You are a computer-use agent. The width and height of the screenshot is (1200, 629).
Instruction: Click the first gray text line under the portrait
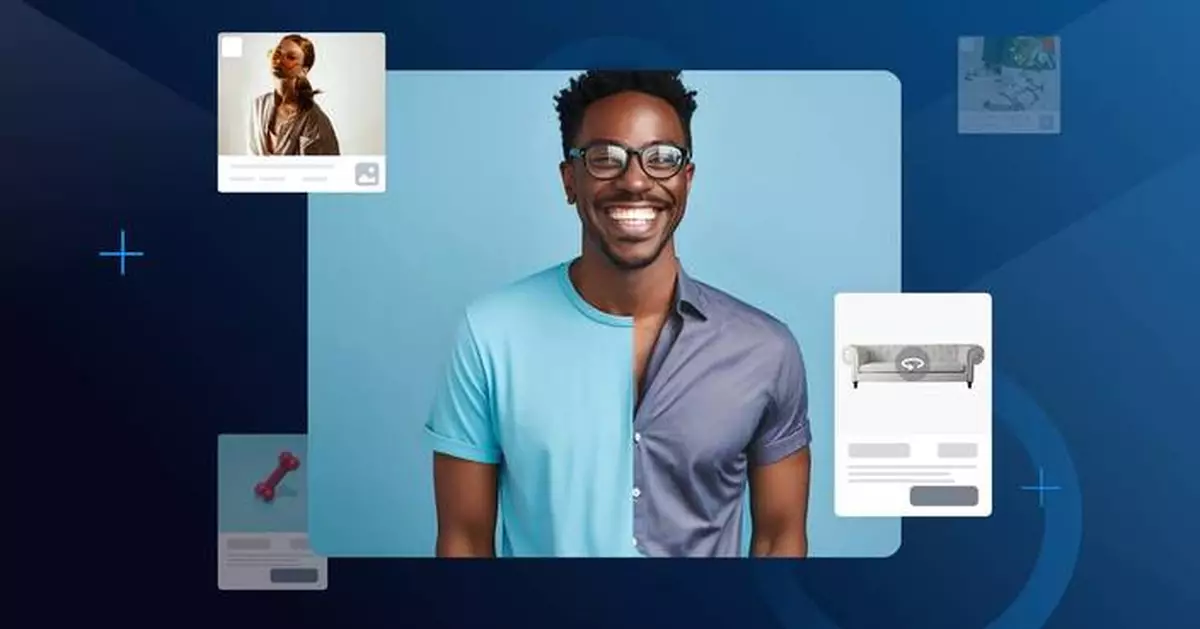(x=282, y=164)
